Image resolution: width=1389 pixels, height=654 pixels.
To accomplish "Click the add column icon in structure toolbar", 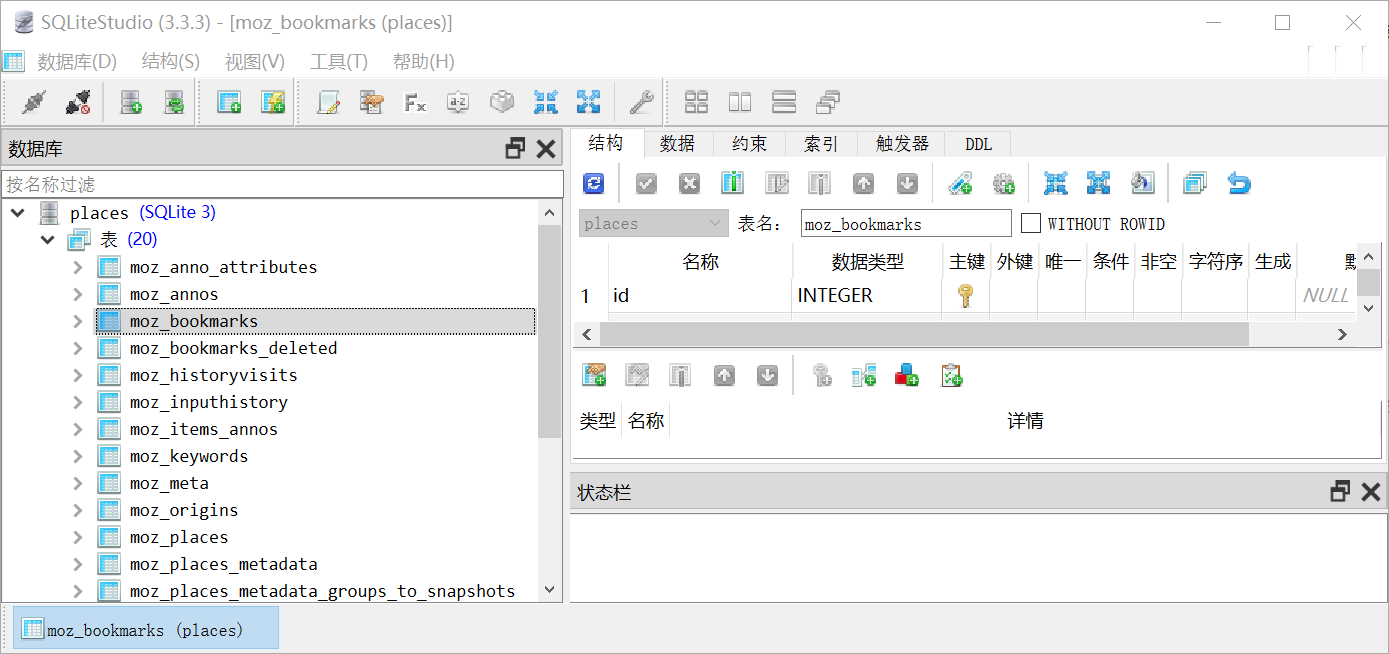I will [x=733, y=183].
